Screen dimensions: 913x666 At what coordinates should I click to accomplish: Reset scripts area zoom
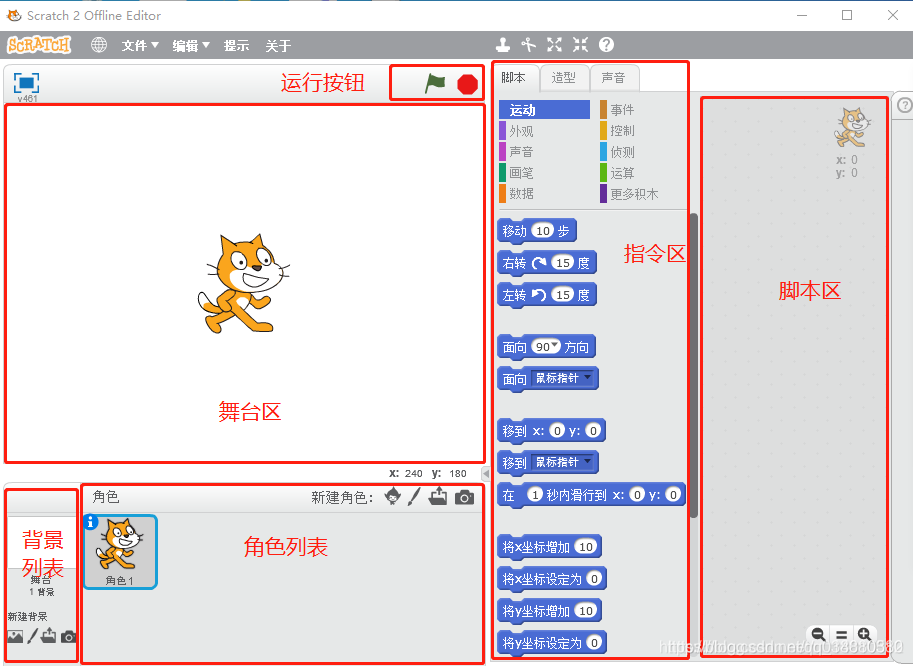click(x=841, y=635)
